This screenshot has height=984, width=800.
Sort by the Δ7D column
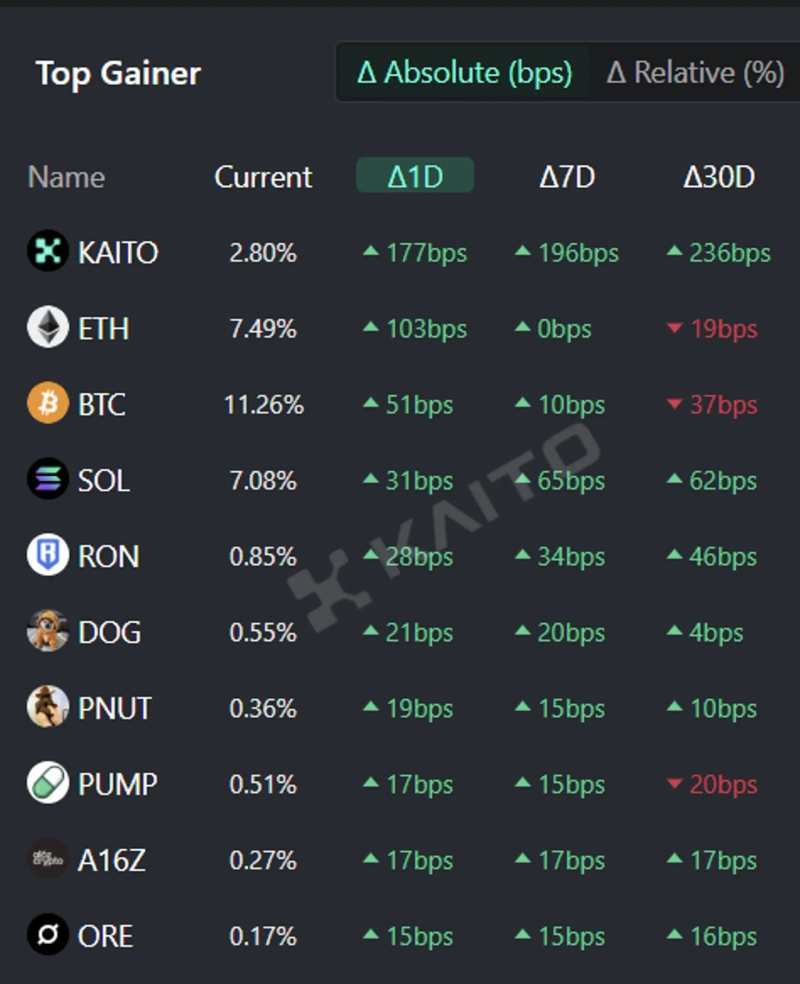[x=567, y=177]
